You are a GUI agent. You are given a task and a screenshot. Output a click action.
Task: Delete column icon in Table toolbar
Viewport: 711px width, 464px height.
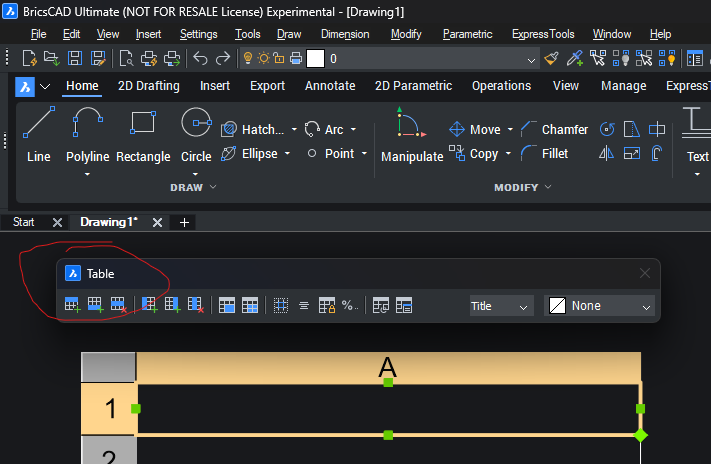point(195,305)
